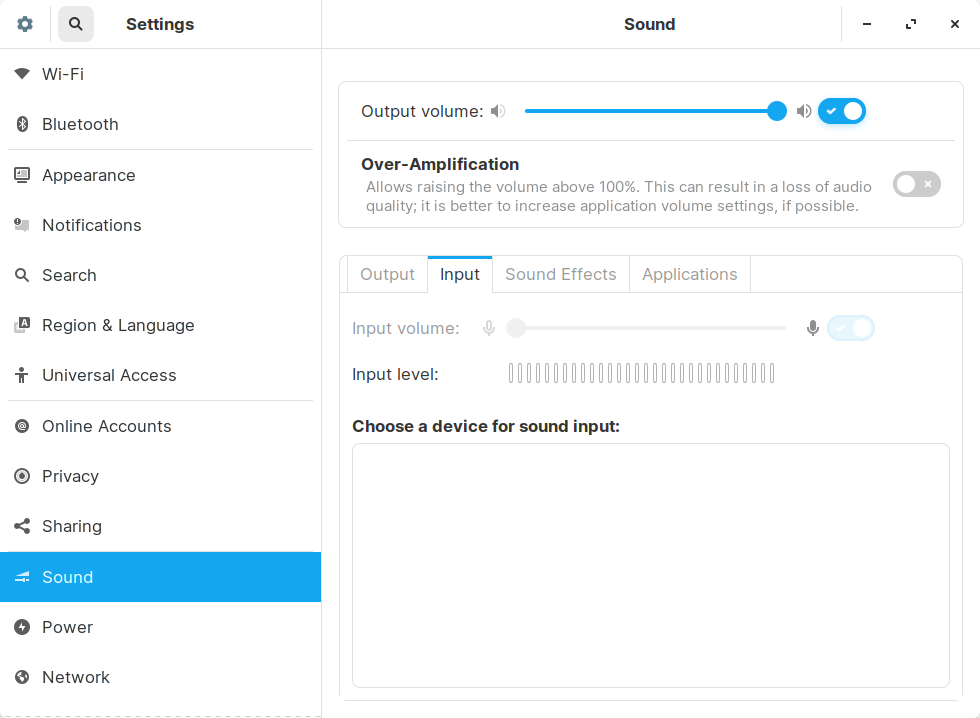980x718 pixels.
Task: Click the search magnifier button in header
Action: tap(76, 24)
